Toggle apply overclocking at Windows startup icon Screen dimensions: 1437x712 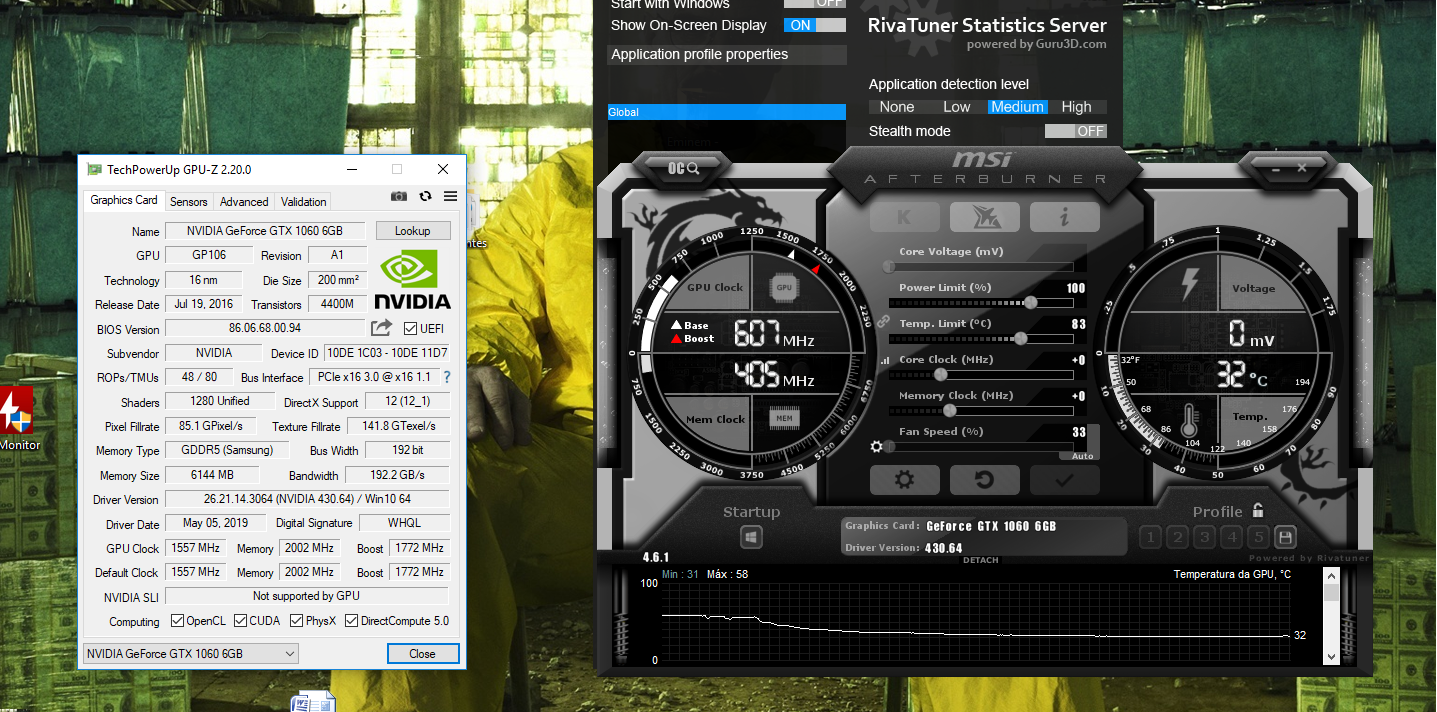click(x=752, y=538)
